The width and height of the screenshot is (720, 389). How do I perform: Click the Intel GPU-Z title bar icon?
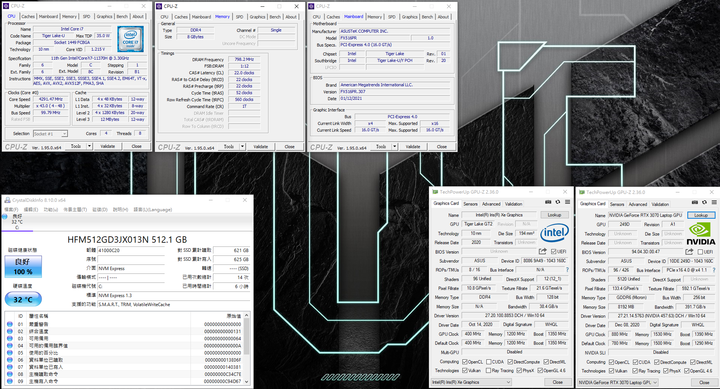point(435,192)
